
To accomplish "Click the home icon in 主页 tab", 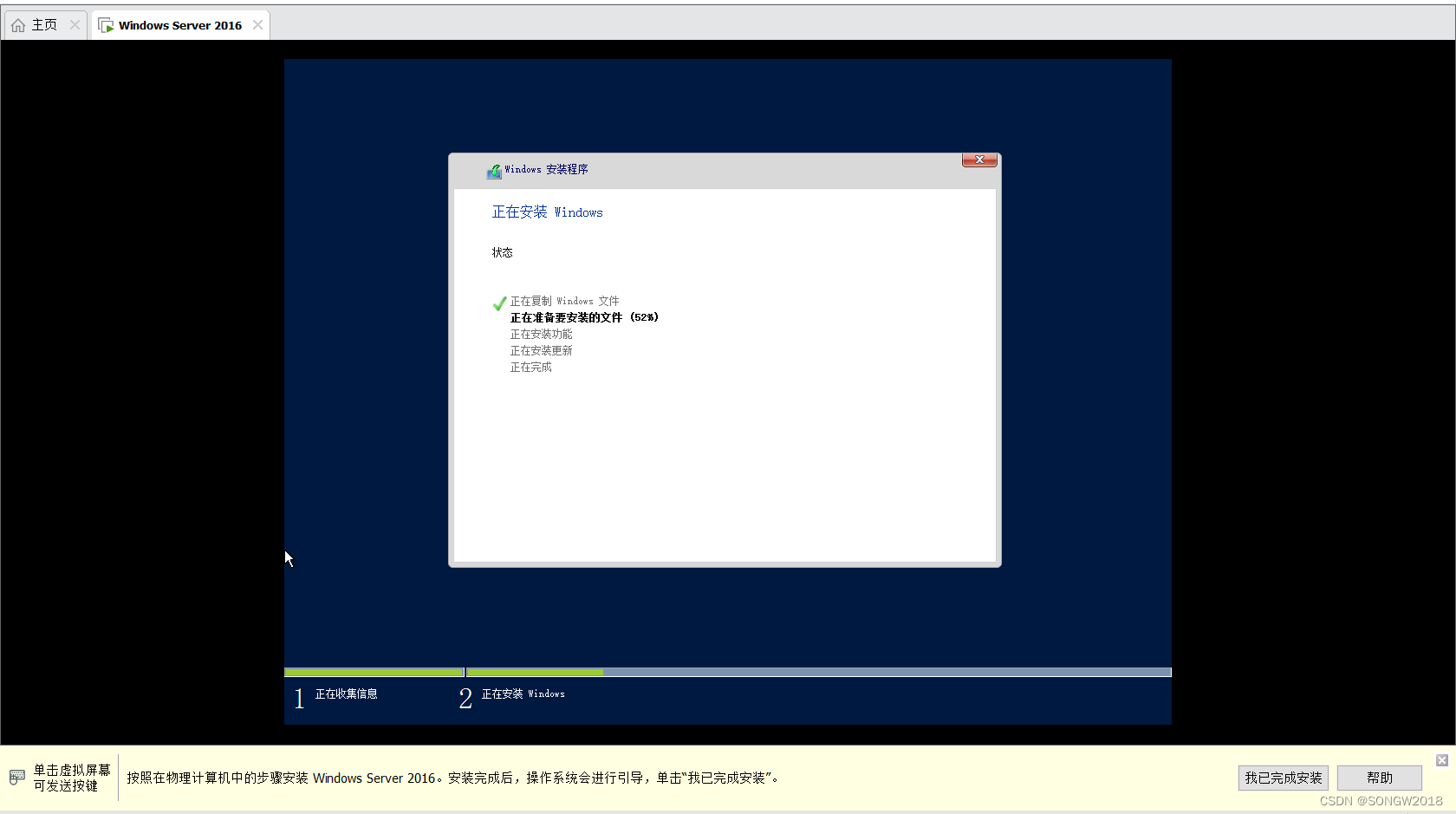I will [18, 25].
